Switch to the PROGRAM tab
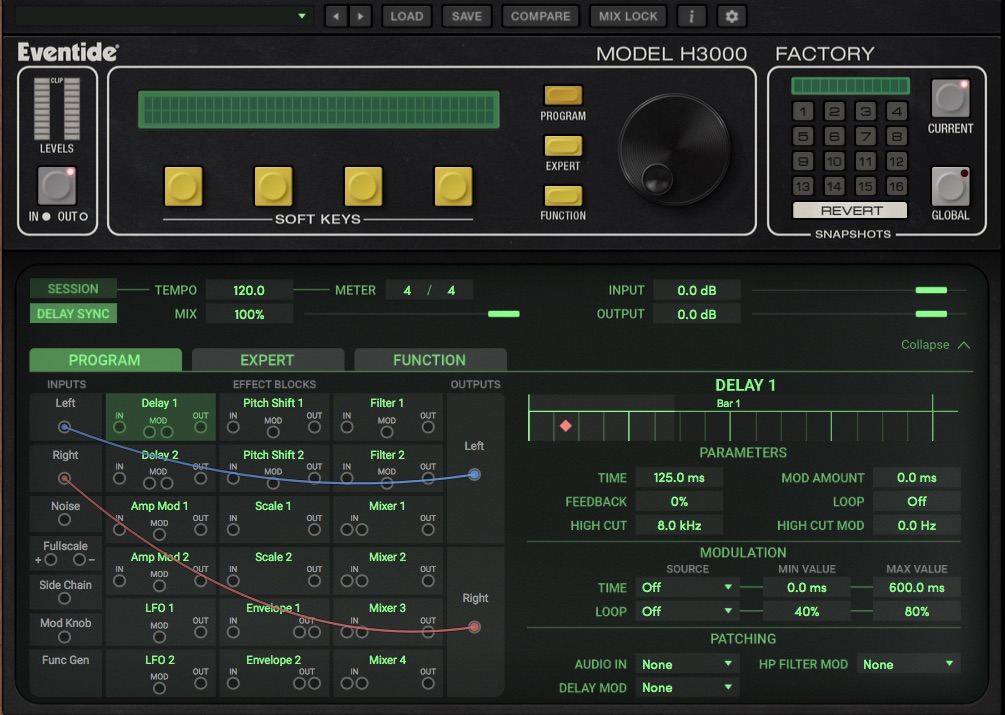 (105, 360)
